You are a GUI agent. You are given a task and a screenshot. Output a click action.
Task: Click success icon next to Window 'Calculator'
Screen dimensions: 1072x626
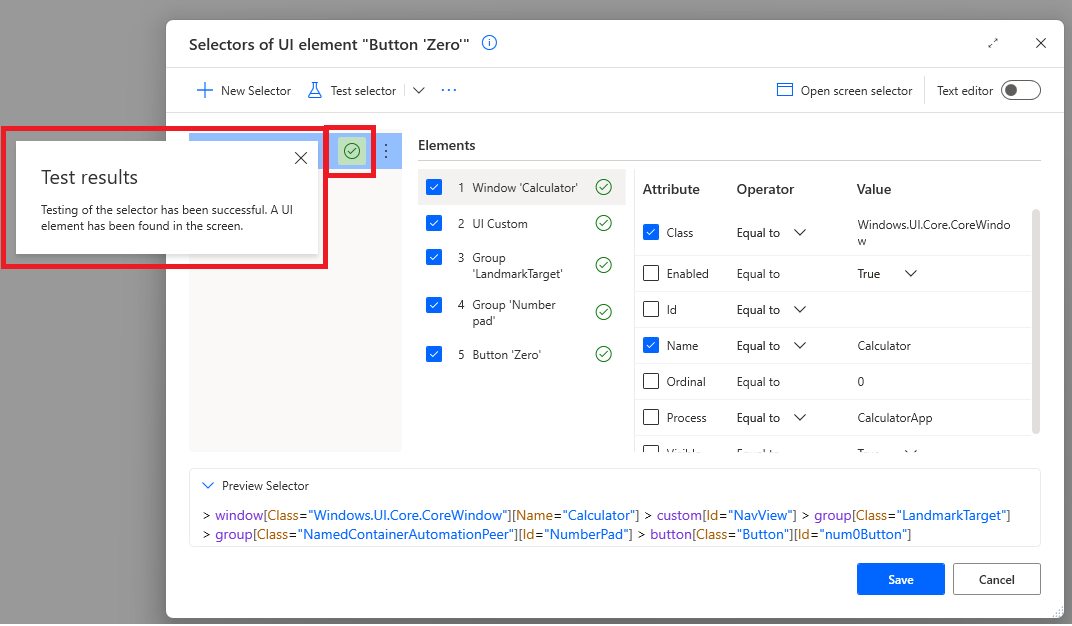604,187
